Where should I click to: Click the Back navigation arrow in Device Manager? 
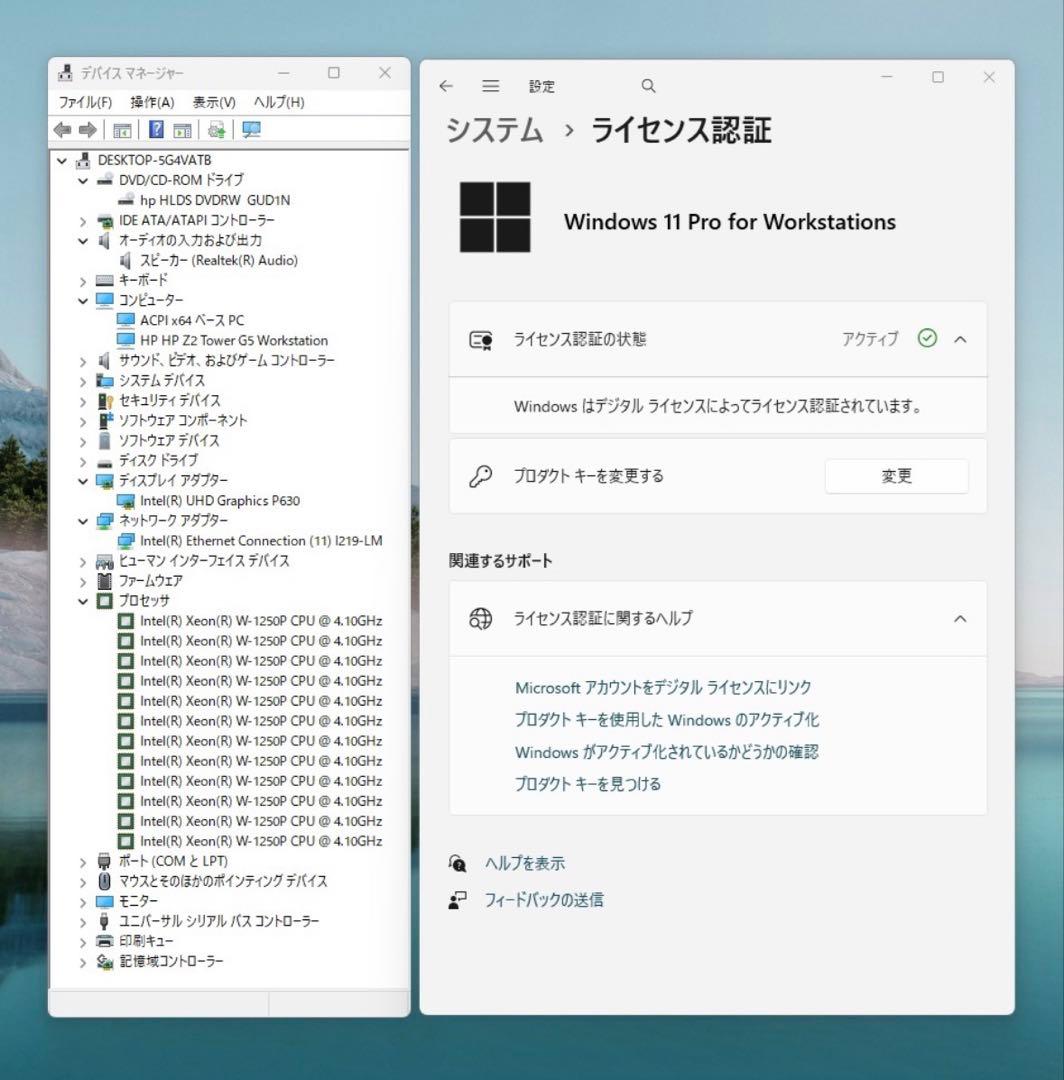tap(62, 130)
